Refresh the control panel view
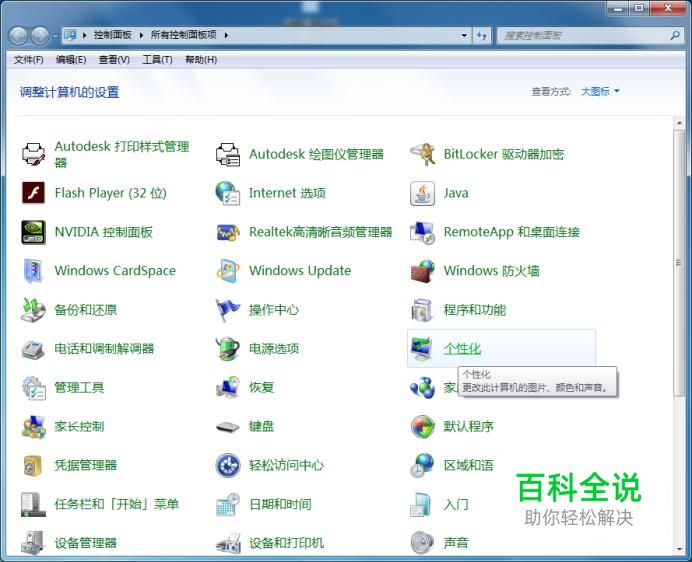The width and height of the screenshot is (692, 562). pyautogui.click(x=481, y=35)
